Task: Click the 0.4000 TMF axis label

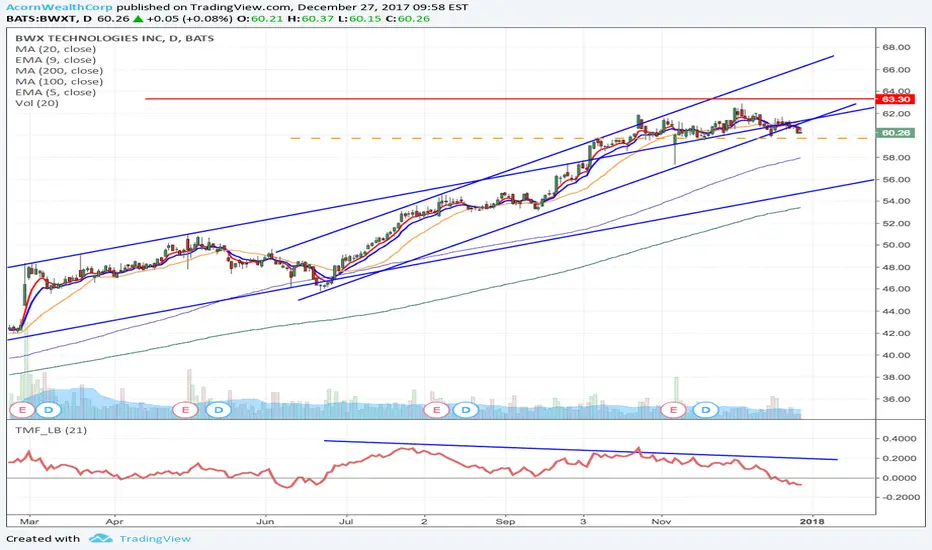Action: tap(900, 439)
